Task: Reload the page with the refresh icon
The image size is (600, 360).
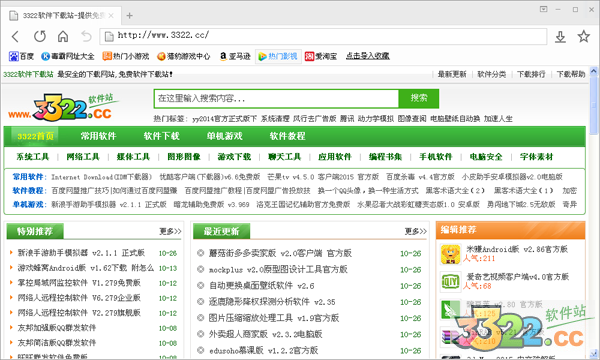Action: (x=39, y=36)
